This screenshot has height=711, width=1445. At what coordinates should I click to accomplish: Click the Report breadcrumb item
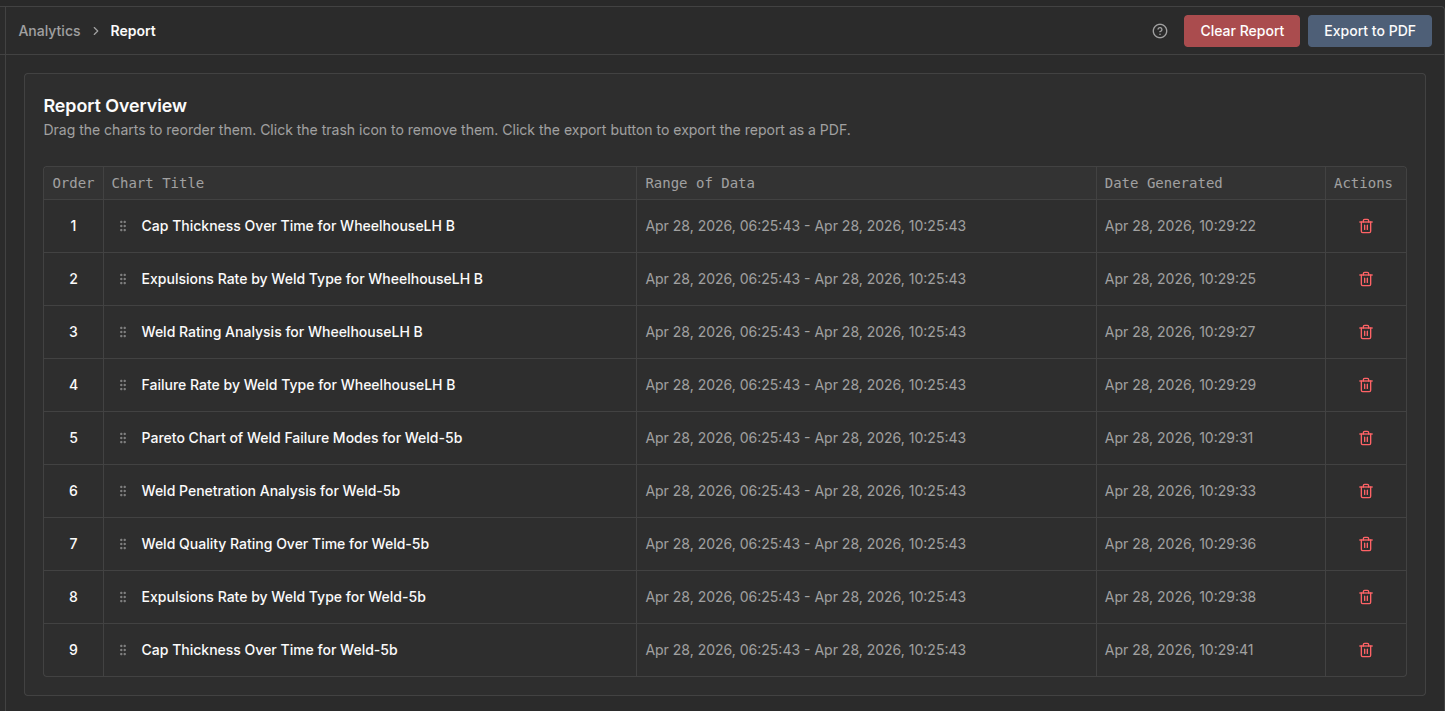pos(133,31)
